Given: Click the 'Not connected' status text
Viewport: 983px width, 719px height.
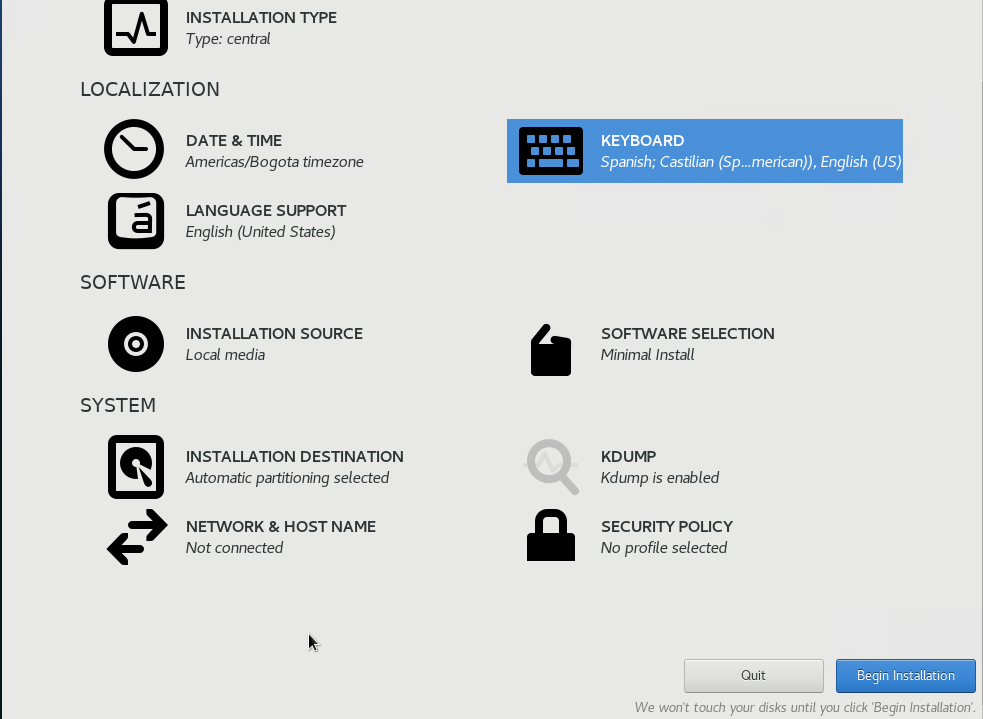Looking at the screenshot, I should (x=234, y=548).
